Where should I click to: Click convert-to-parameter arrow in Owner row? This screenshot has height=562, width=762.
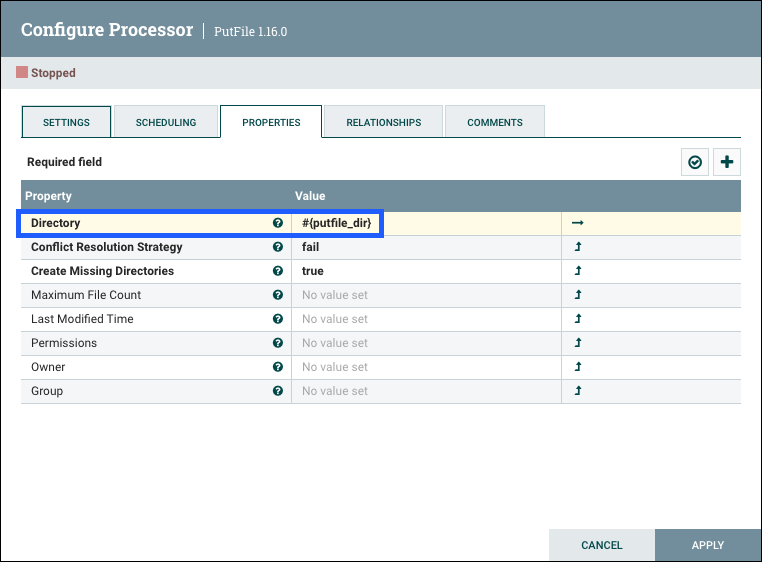(578, 367)
